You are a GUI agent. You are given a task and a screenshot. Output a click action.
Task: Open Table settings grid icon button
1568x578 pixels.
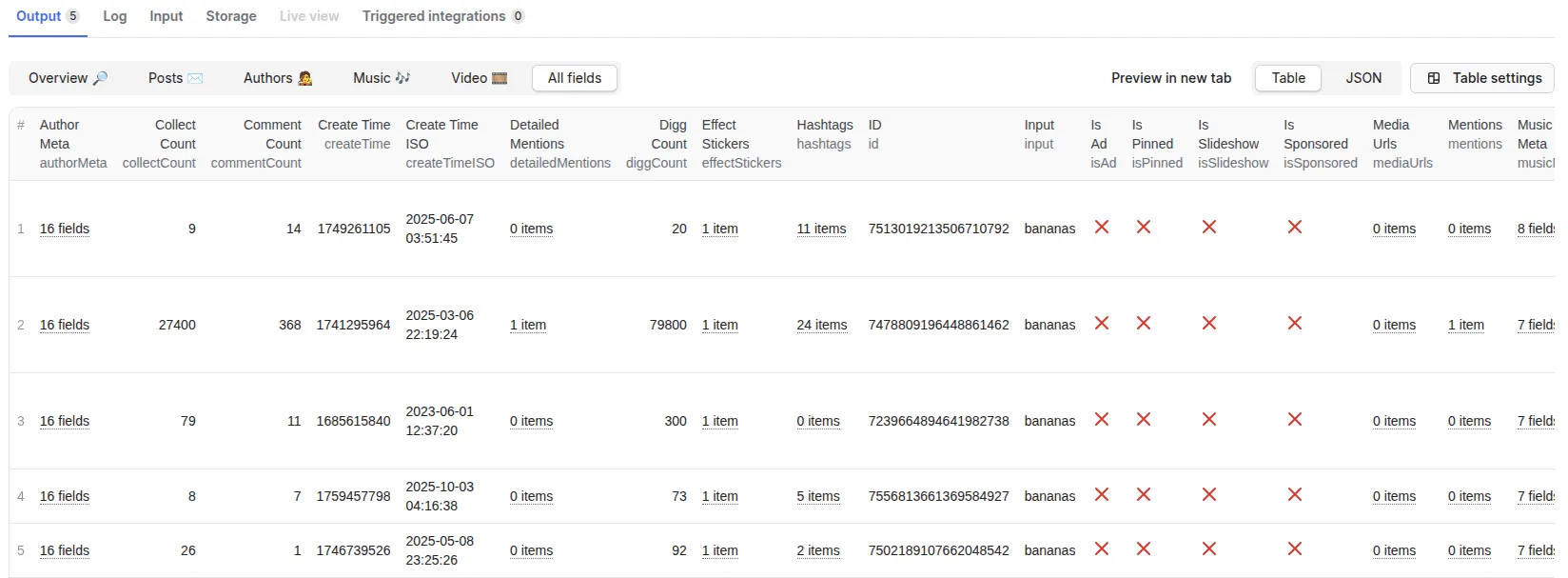1482,78
